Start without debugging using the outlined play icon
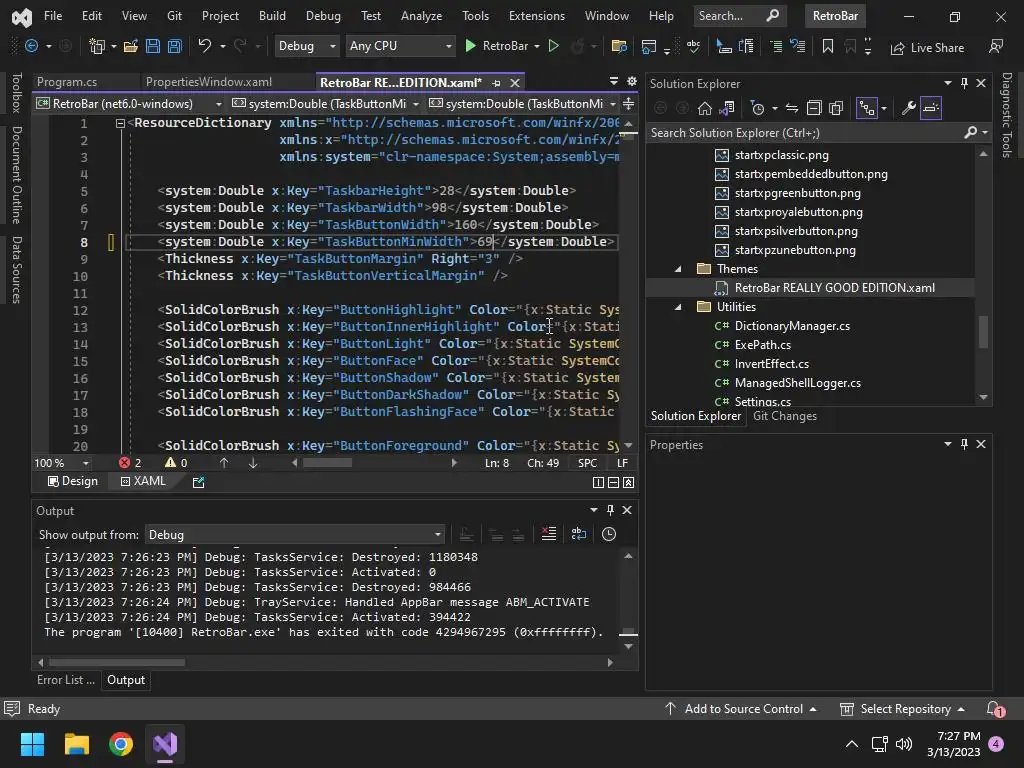The width and height of the screenshot is (1024, 768). pyautogui.click(x=553, y=46)
